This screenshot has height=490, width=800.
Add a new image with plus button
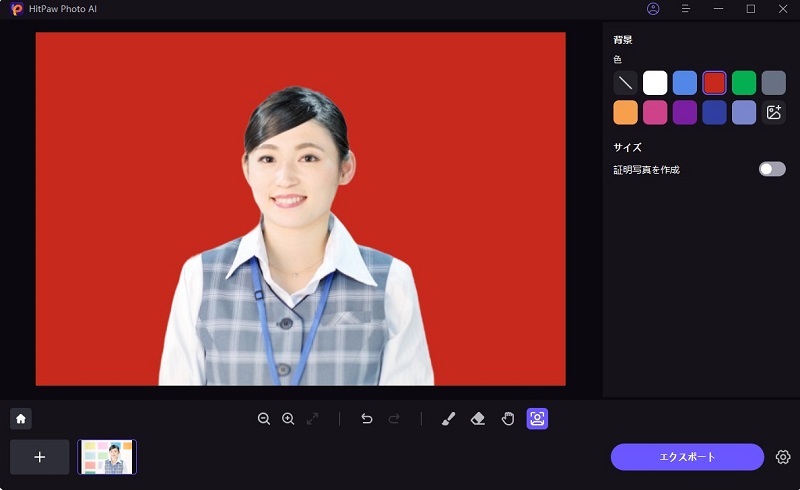(x=40, y=457)
